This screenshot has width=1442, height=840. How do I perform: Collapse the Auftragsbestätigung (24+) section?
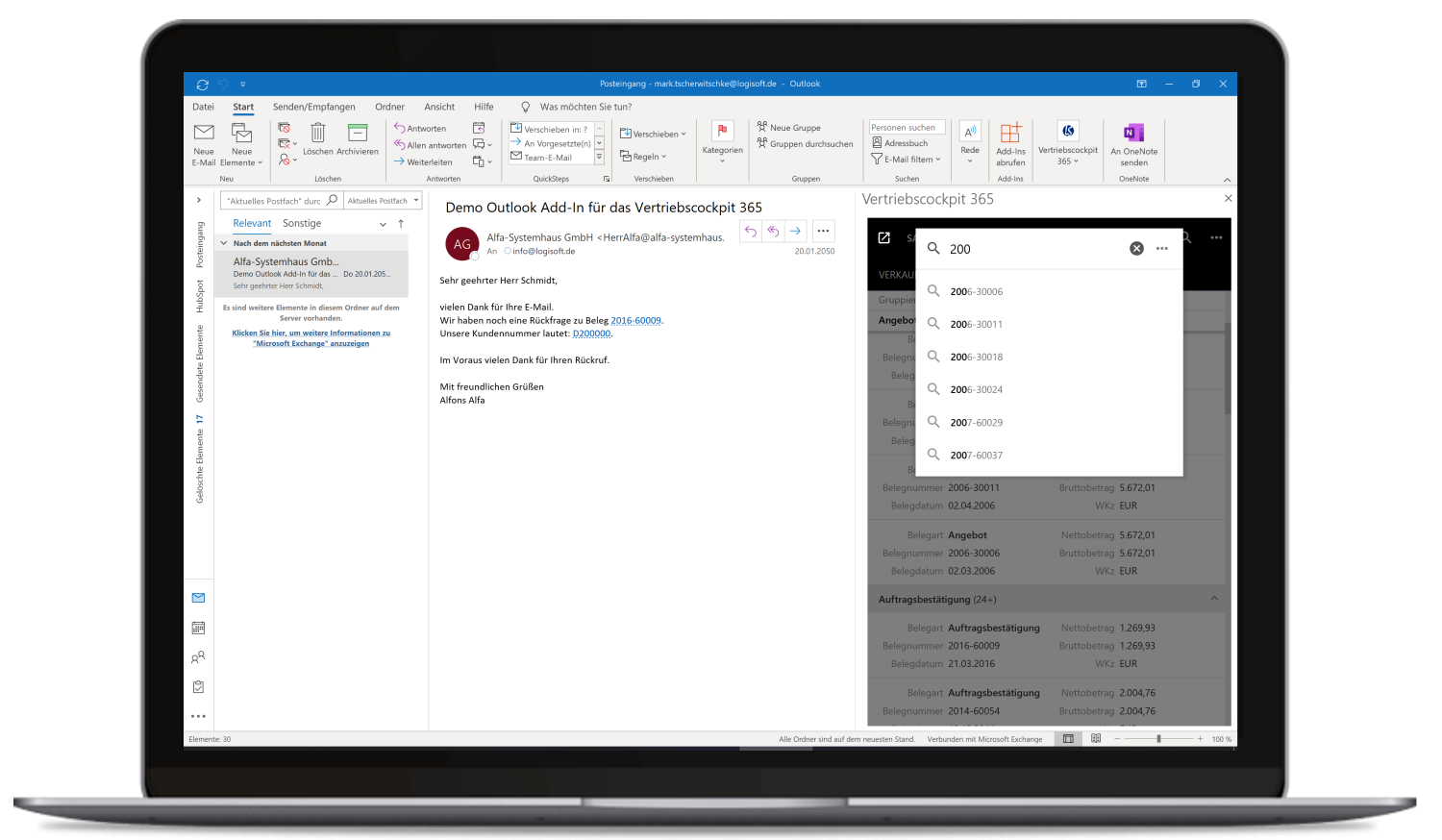[1214, 599]
